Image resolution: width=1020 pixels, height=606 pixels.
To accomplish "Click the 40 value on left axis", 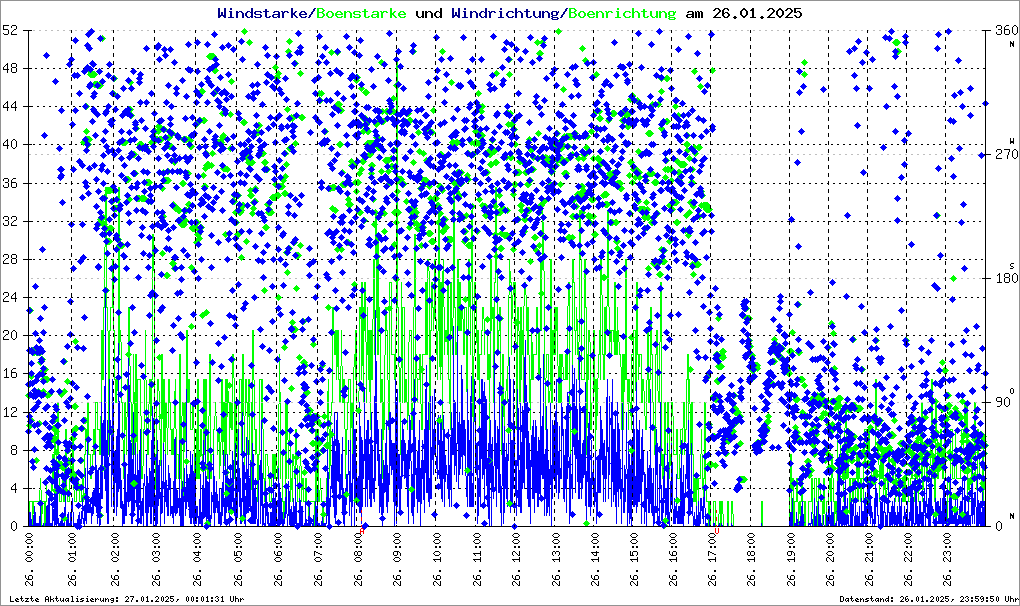I will 11,144.
